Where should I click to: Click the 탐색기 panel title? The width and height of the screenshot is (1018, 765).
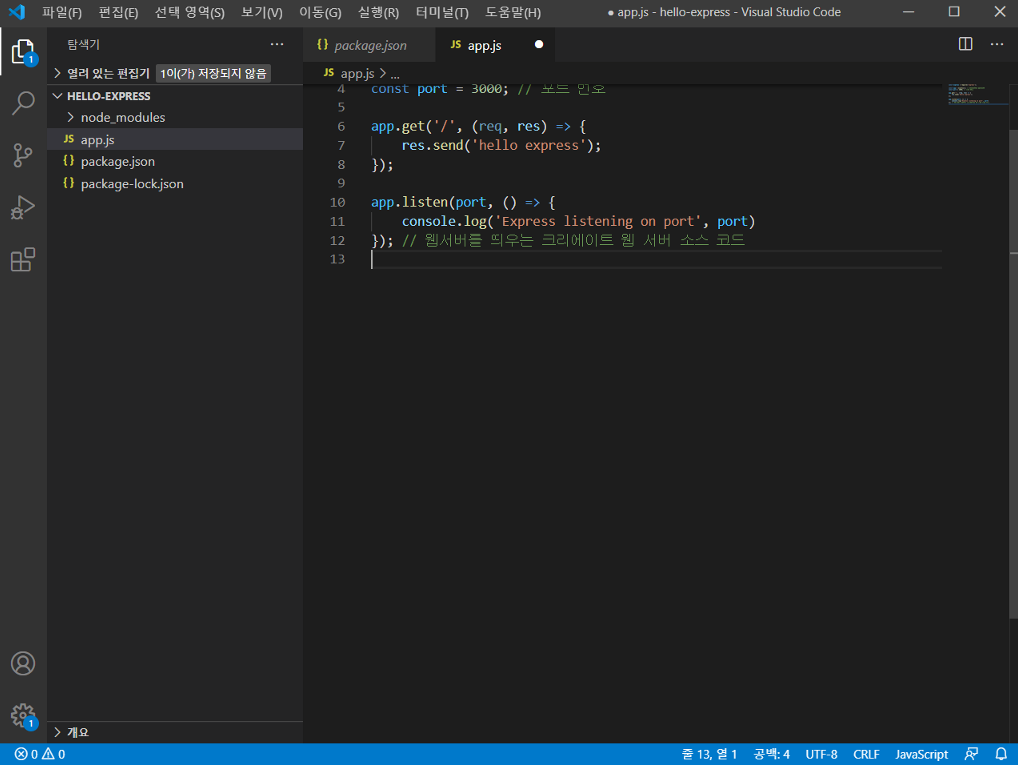(x=83, y=44)
